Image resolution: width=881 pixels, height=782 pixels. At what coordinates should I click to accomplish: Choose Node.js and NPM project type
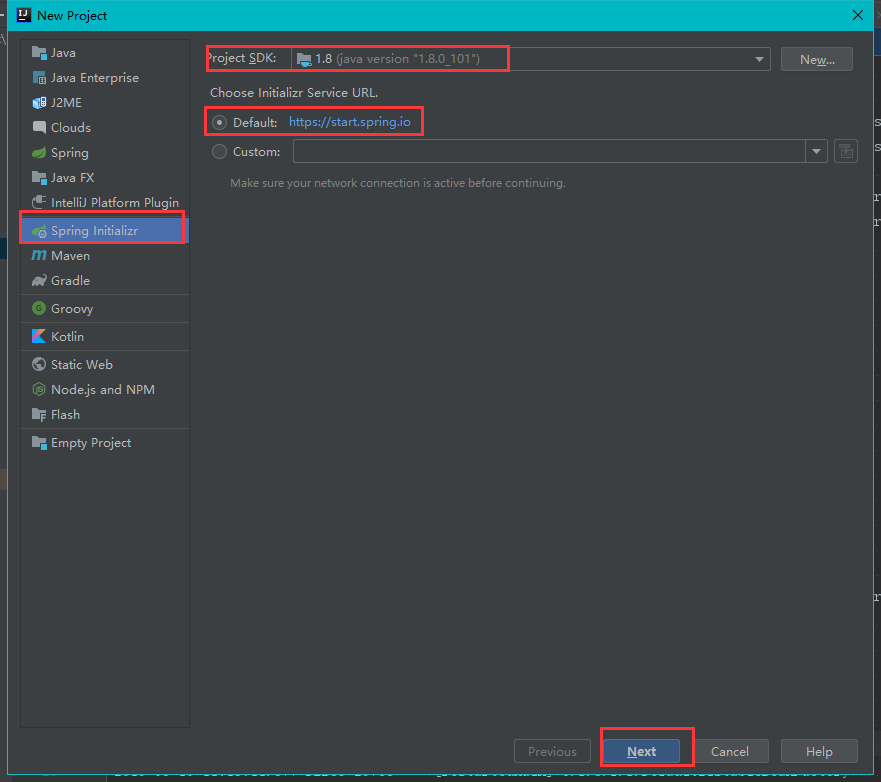point(105,389)
